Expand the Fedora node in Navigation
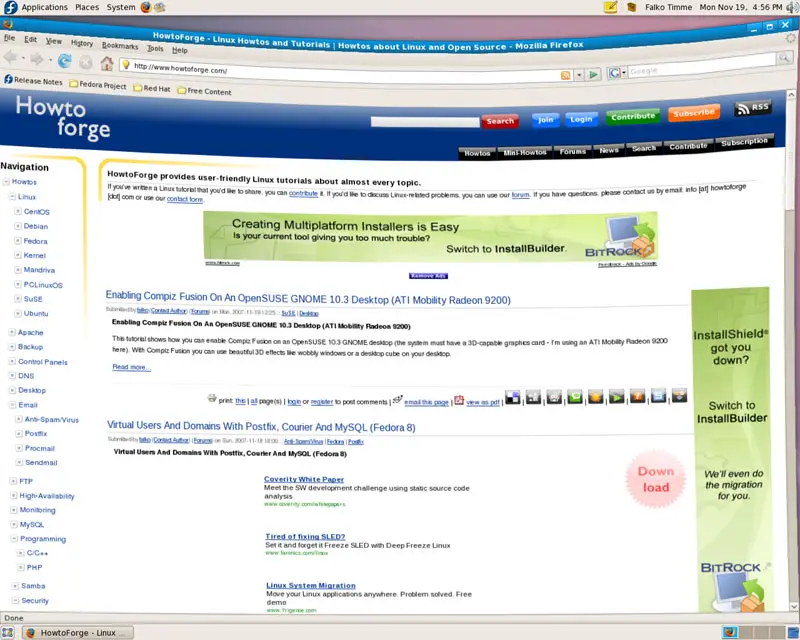The width and height of the screenshot is (800, 640). tap(18, 241)
